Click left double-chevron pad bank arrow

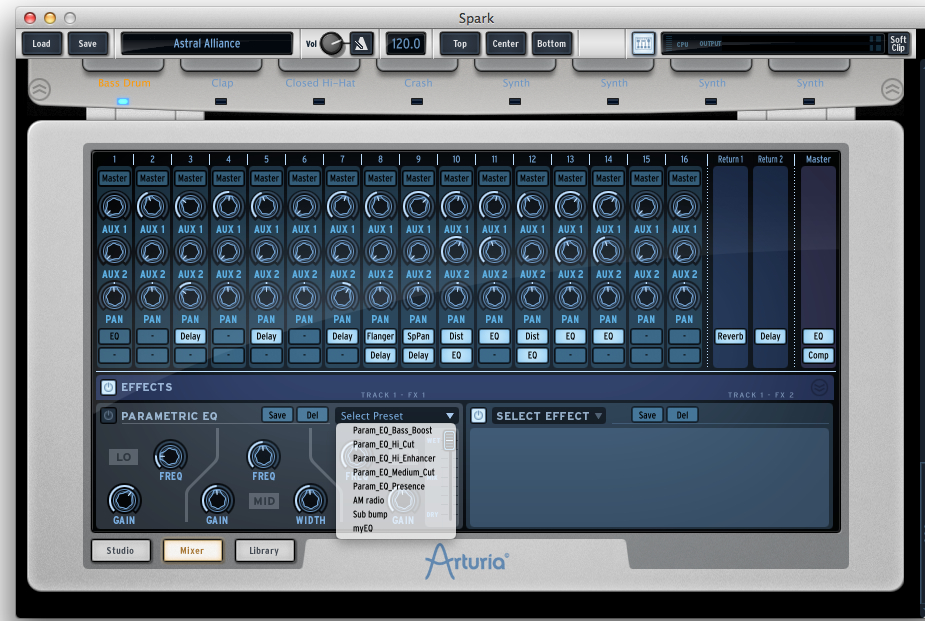40,90
